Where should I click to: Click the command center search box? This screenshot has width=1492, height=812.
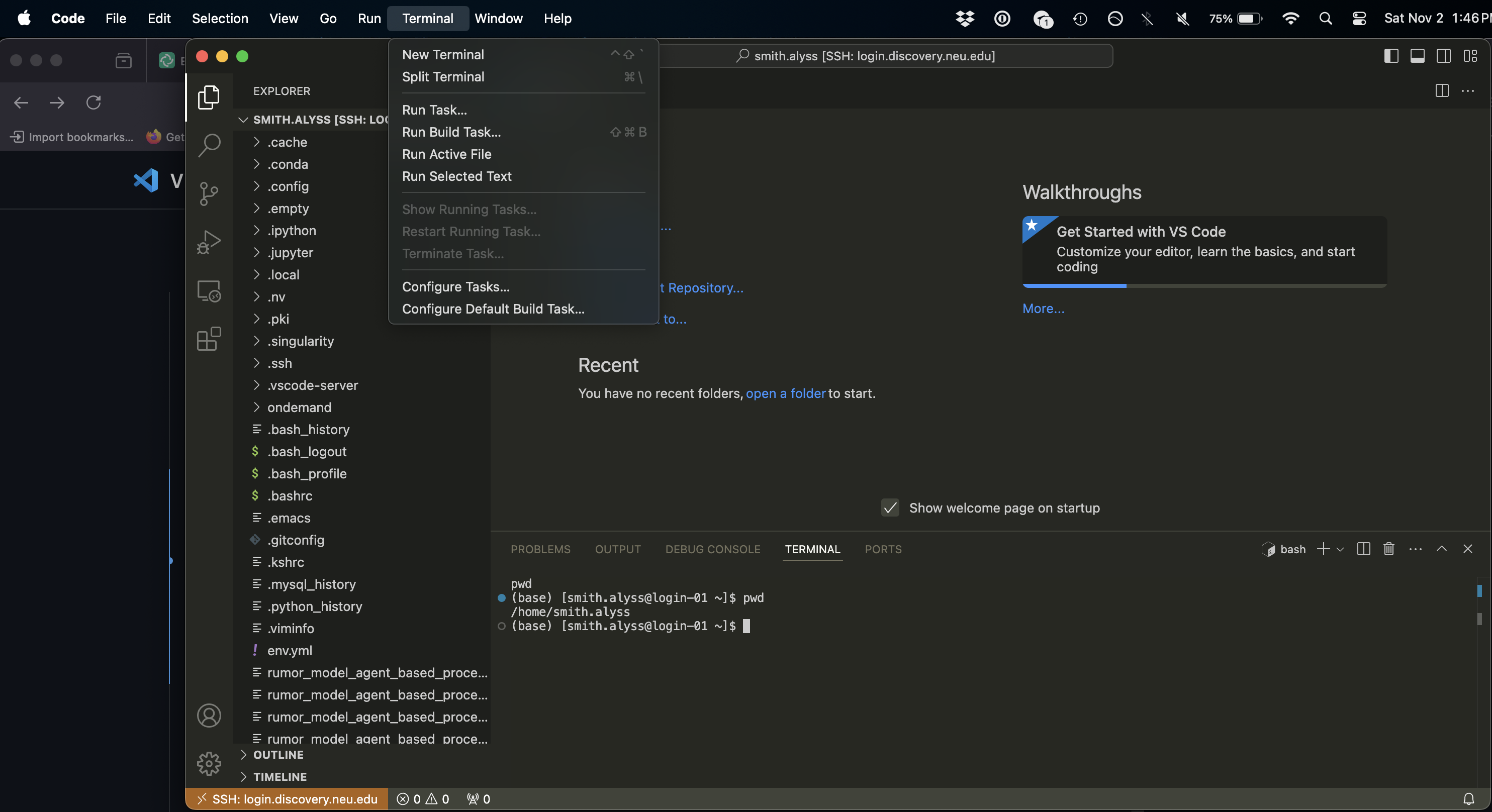[x=885, y=56]
